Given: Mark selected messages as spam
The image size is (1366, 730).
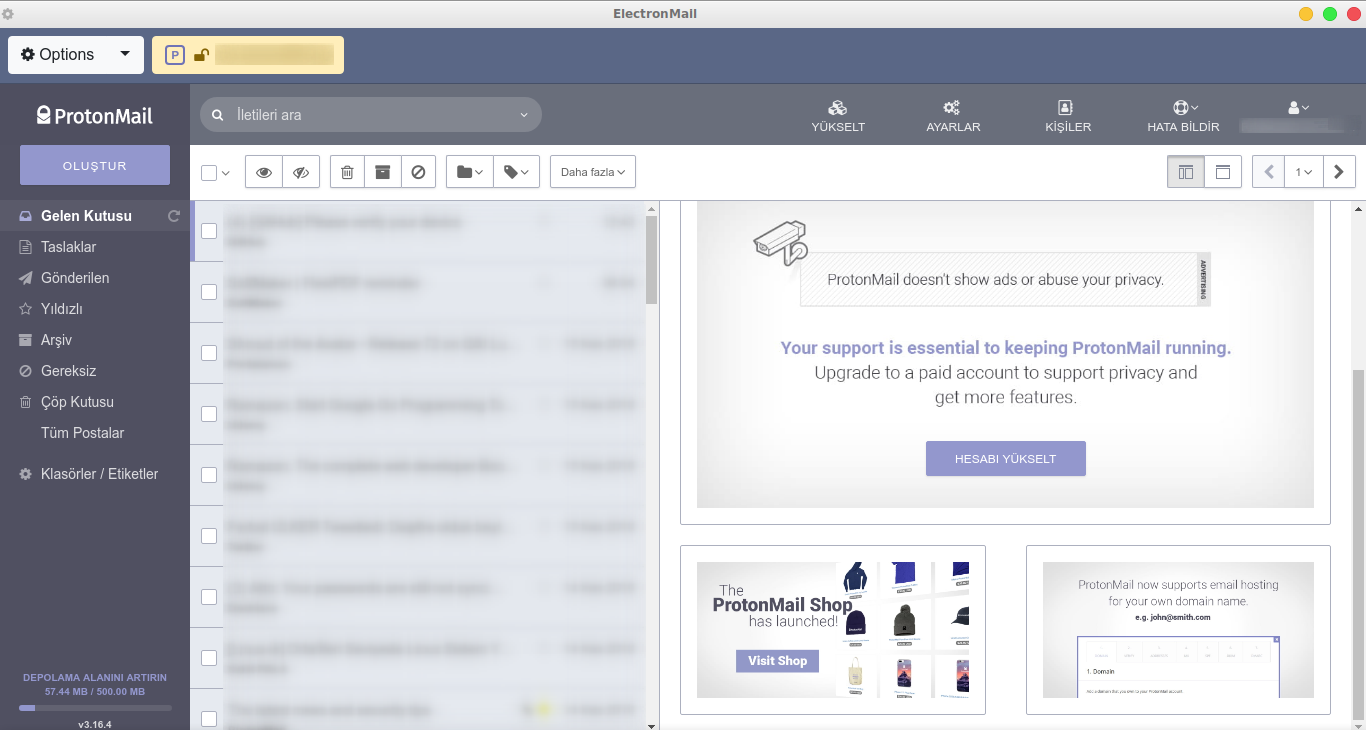Looking at the screenshot, I should [x=418, y=172].
